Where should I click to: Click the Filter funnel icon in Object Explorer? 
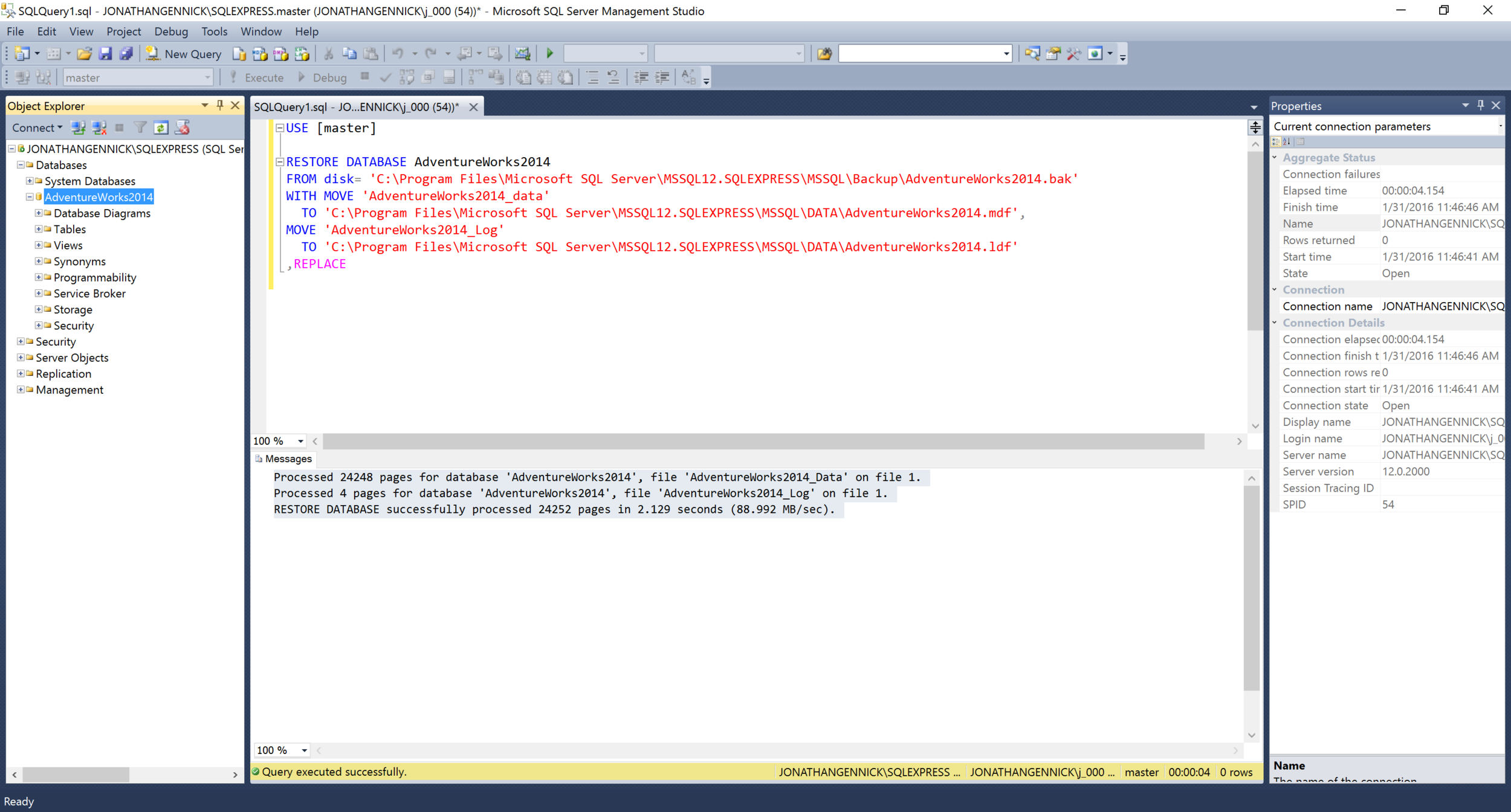pos(140,127)
